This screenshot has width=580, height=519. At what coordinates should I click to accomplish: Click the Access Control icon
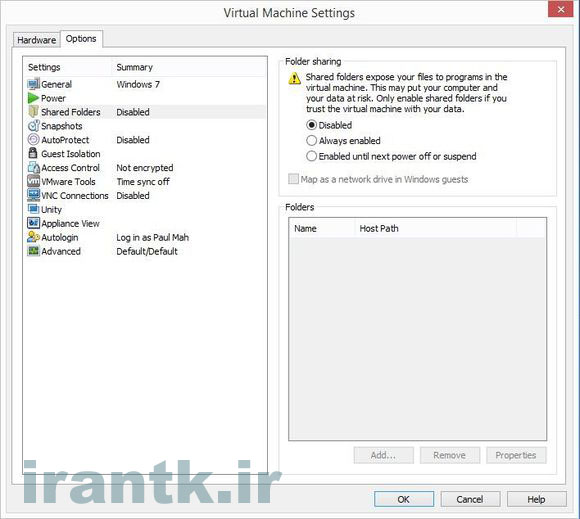33,167
